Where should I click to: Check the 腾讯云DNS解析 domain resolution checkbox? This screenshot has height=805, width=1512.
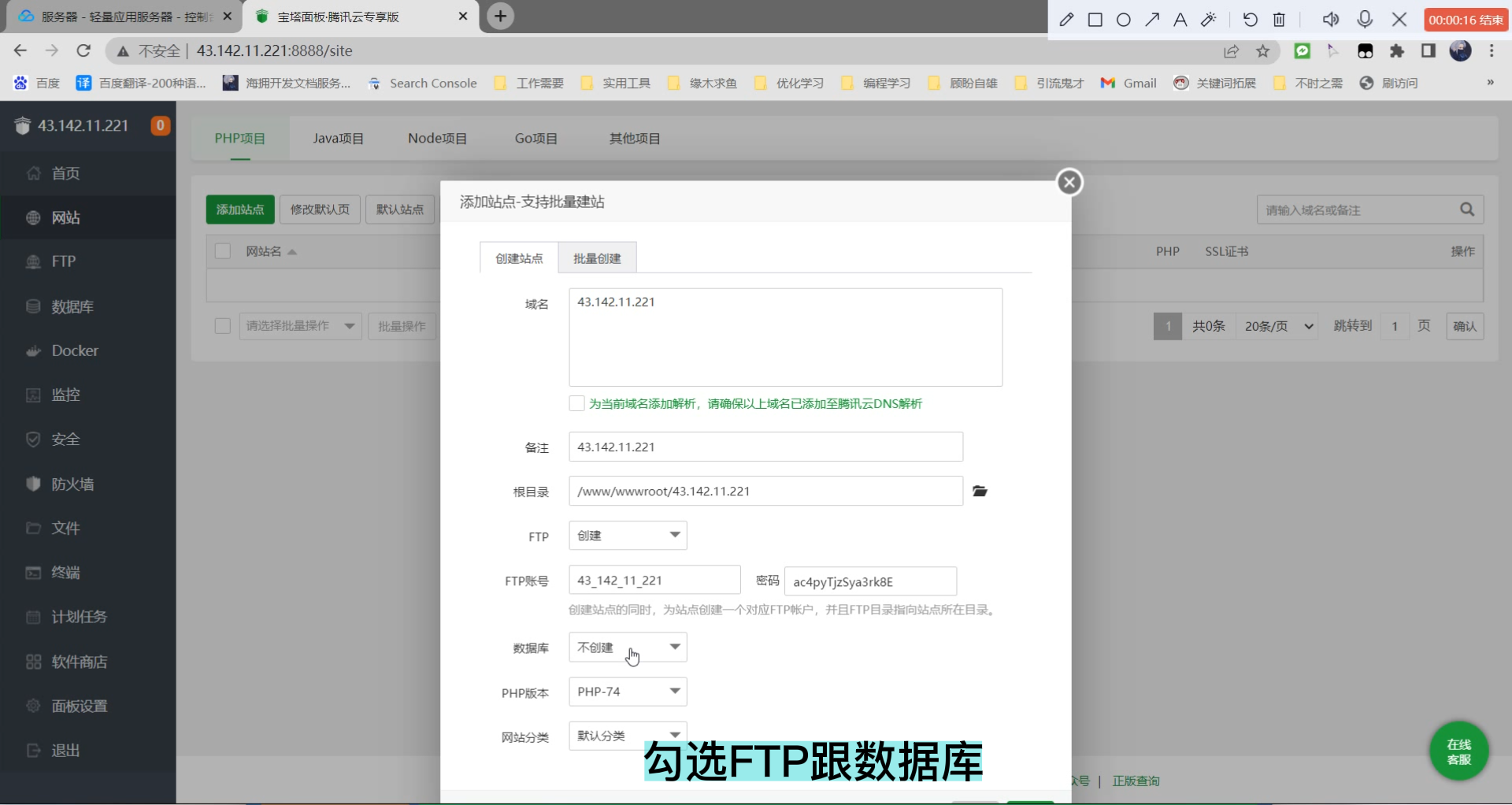(x=576, y=402)
